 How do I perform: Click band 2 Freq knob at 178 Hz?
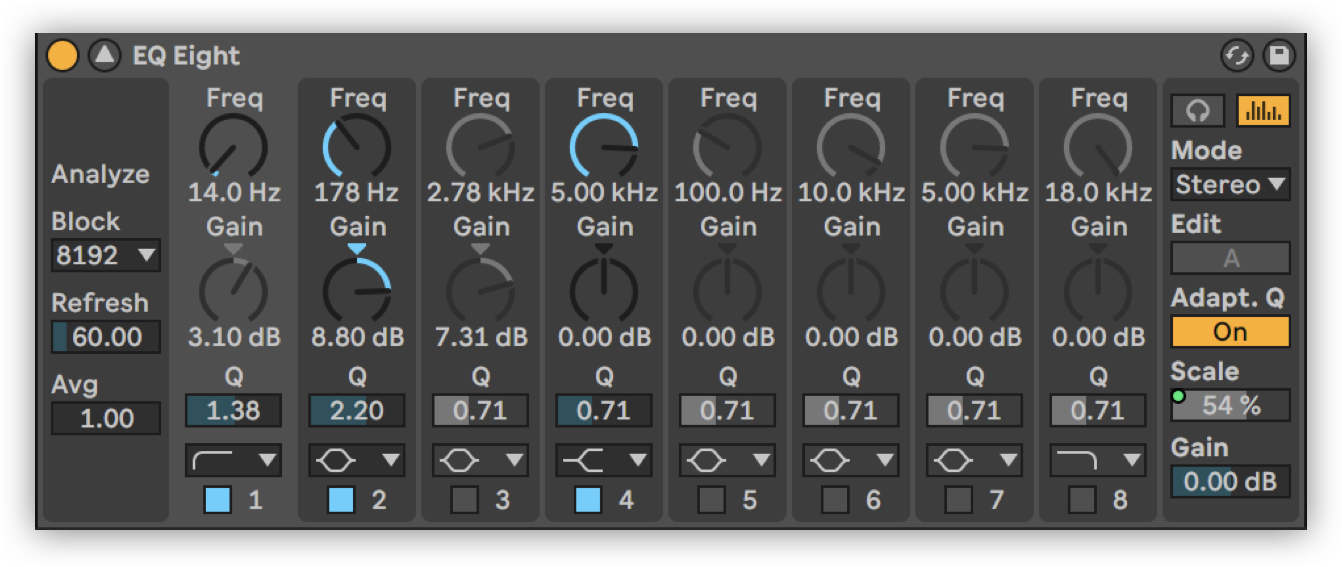pyautogui.click(x=357, y=146)
